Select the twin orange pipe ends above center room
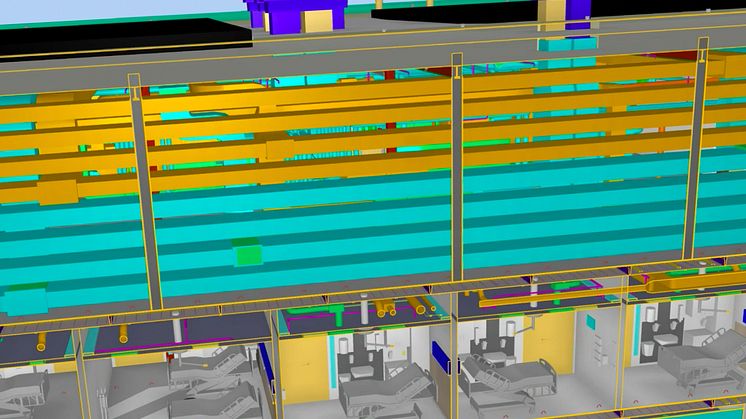746x419 pixels. point(386,312)
